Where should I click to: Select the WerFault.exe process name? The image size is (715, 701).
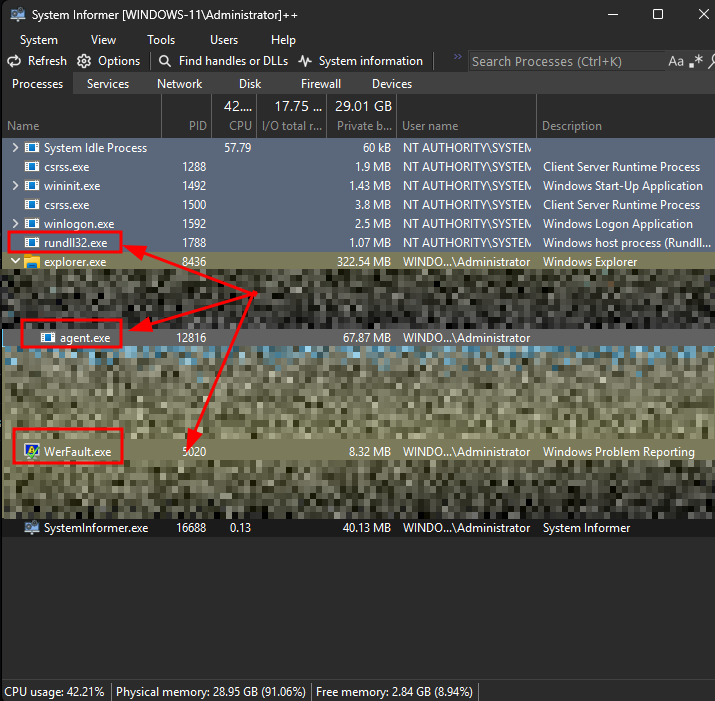[78, 452]
